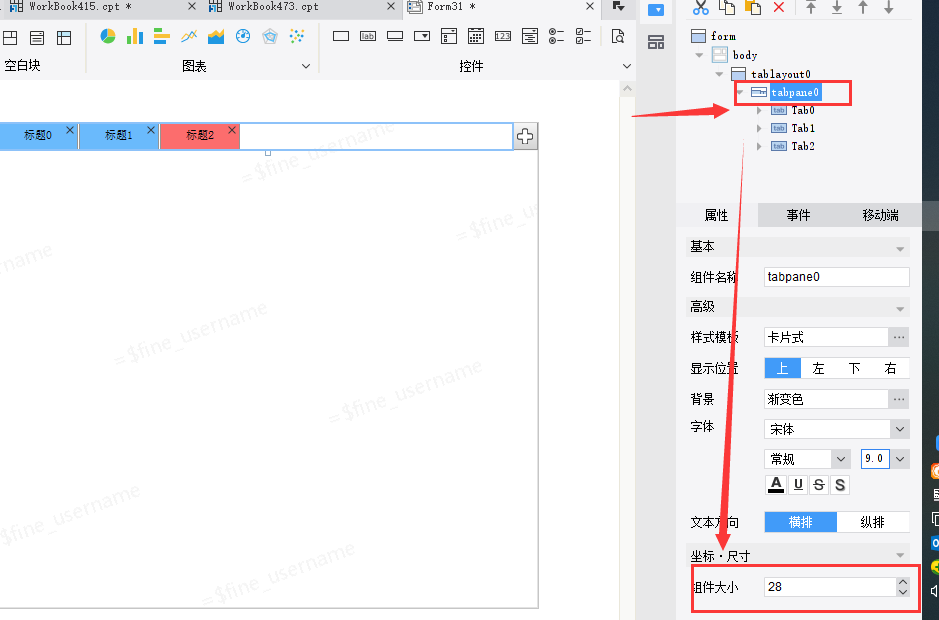Pick the date calendar widget icon
This screenshot has width=939, height=620.
476,37
